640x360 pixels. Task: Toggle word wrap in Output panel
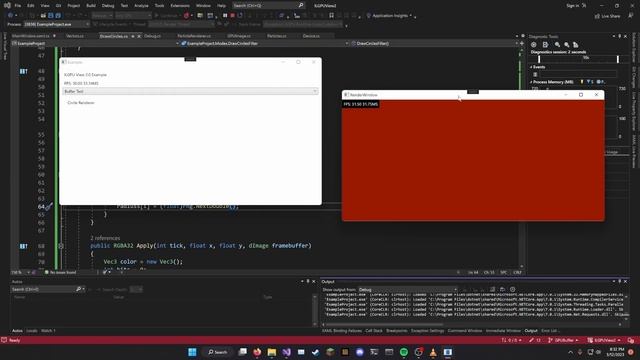coord(502,290)
